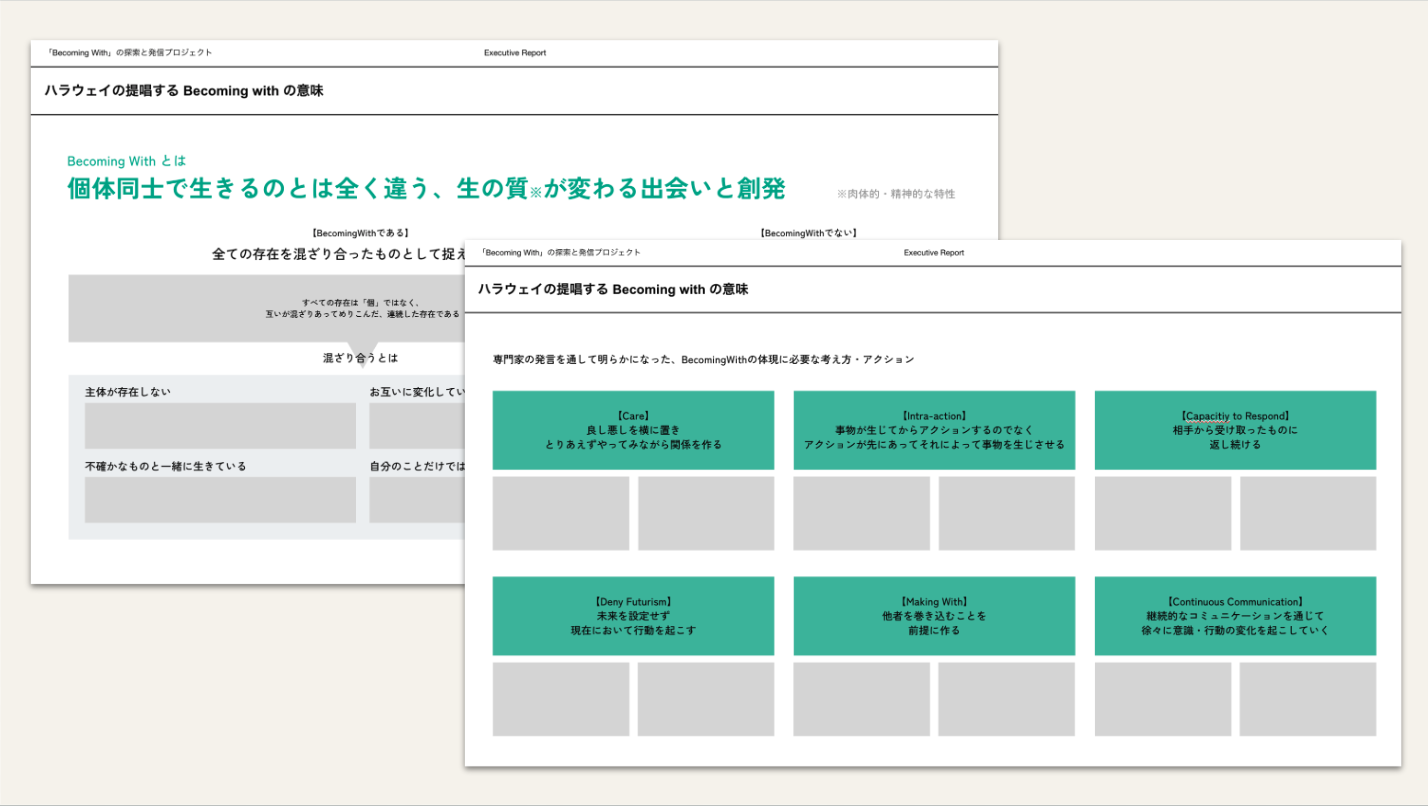The width and height of the screenshot is (1428, 806).
Task: Select the 【Care】 green card
Action: click(632, 429)
